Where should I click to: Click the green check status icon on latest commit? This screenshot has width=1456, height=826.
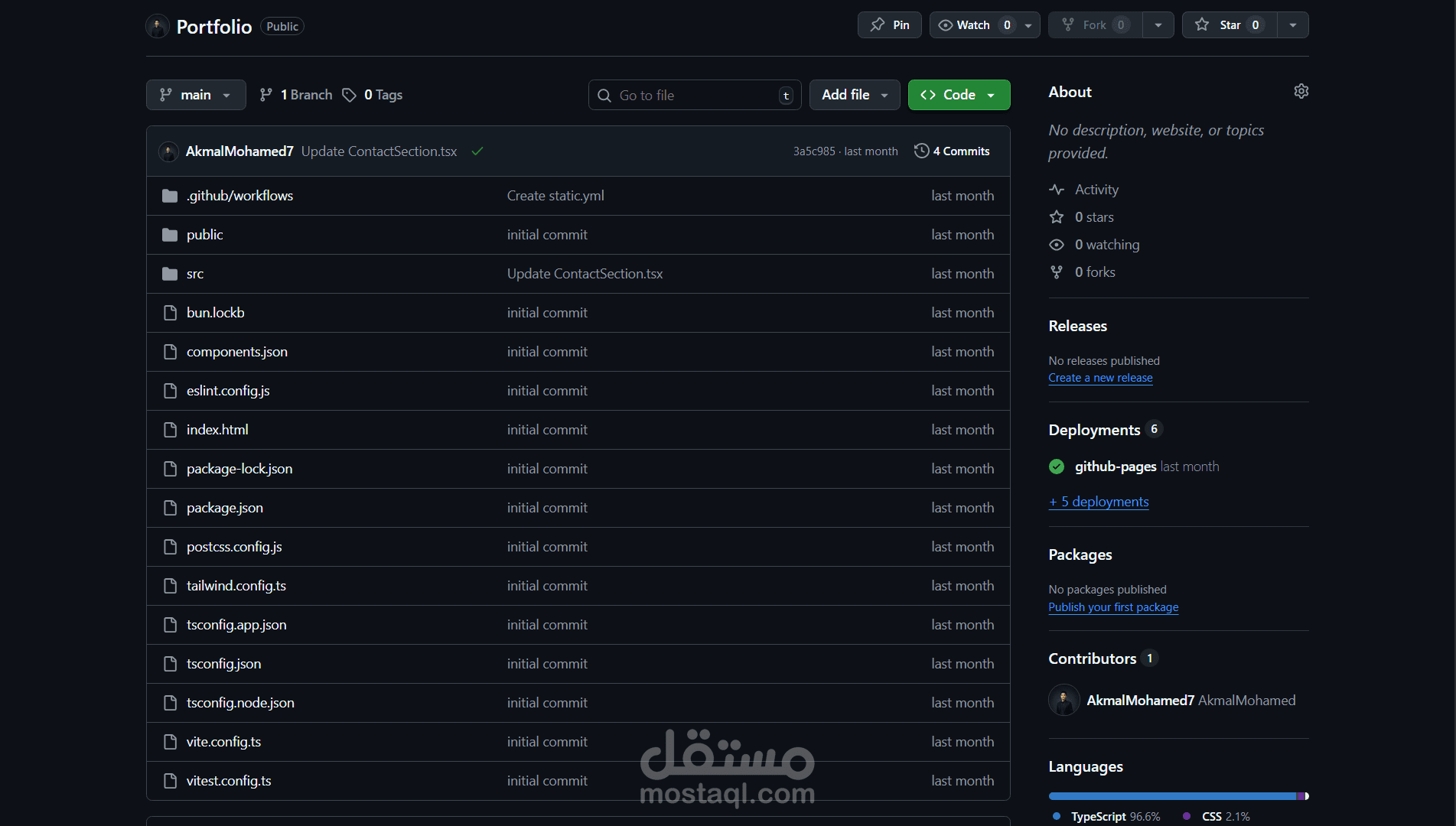[477, 151]
